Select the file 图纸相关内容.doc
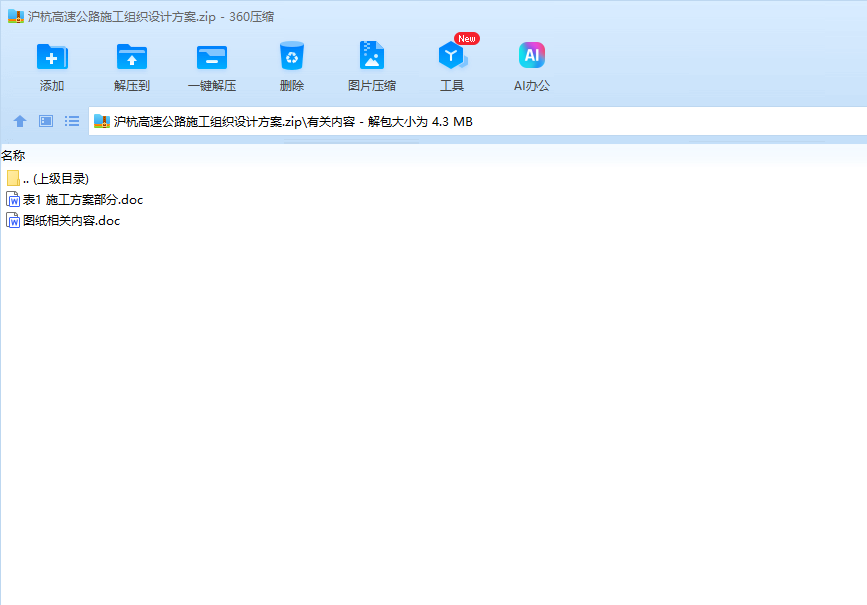The height and width of the screenshot is (605, 867). click(63, 220)
